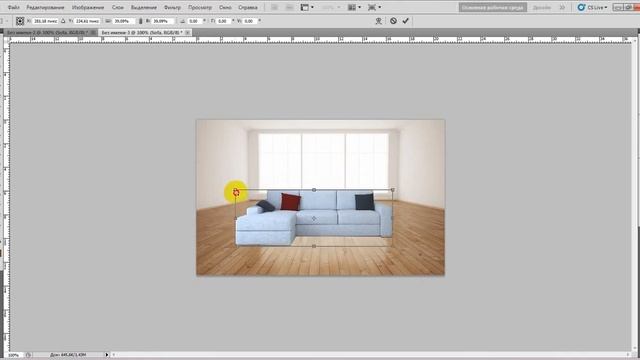
Task: Open the CS Live dropdown
Action: click(x=593, y=7)
